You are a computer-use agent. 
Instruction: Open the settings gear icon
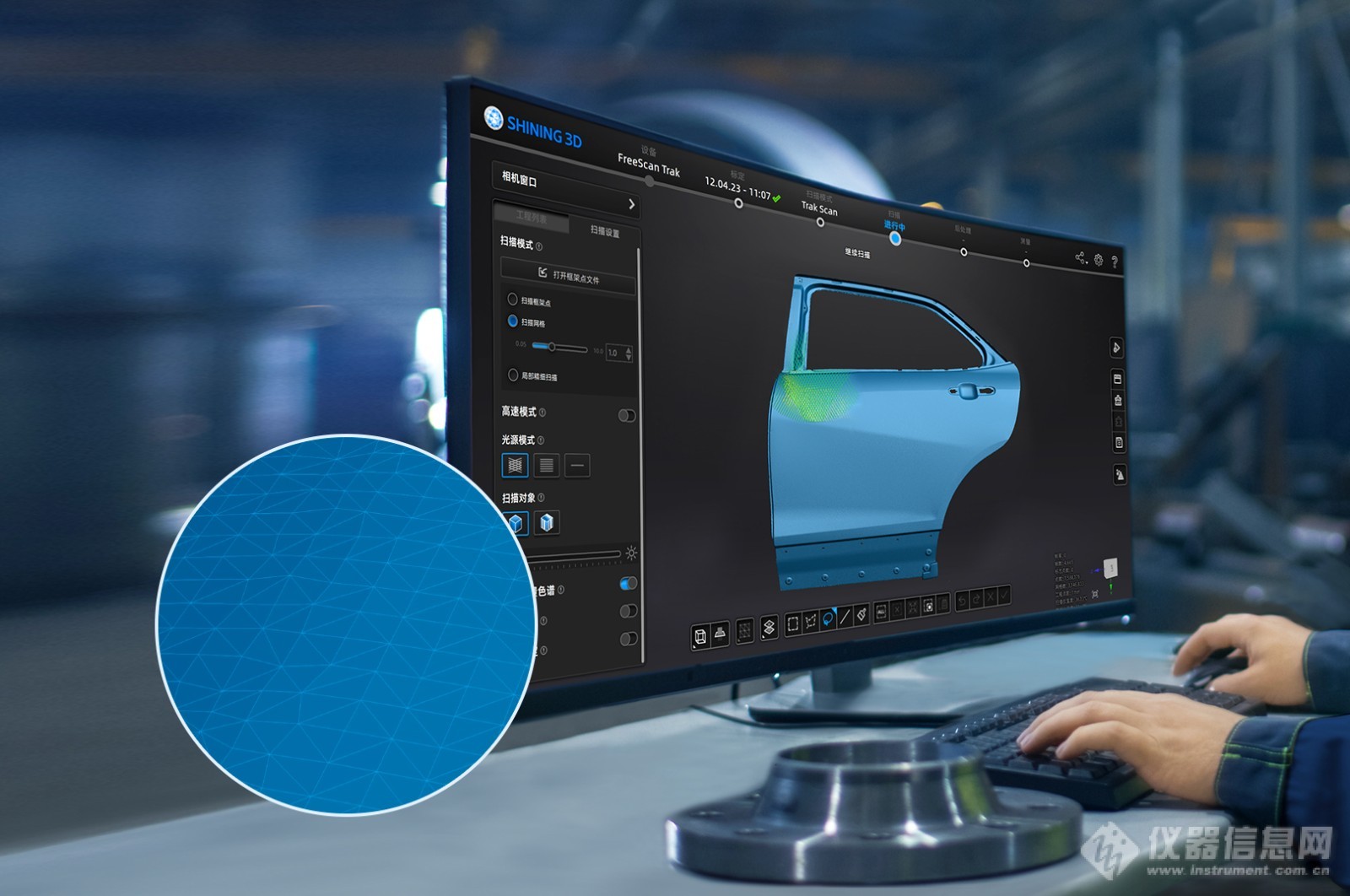click(x=1099, y=260)
